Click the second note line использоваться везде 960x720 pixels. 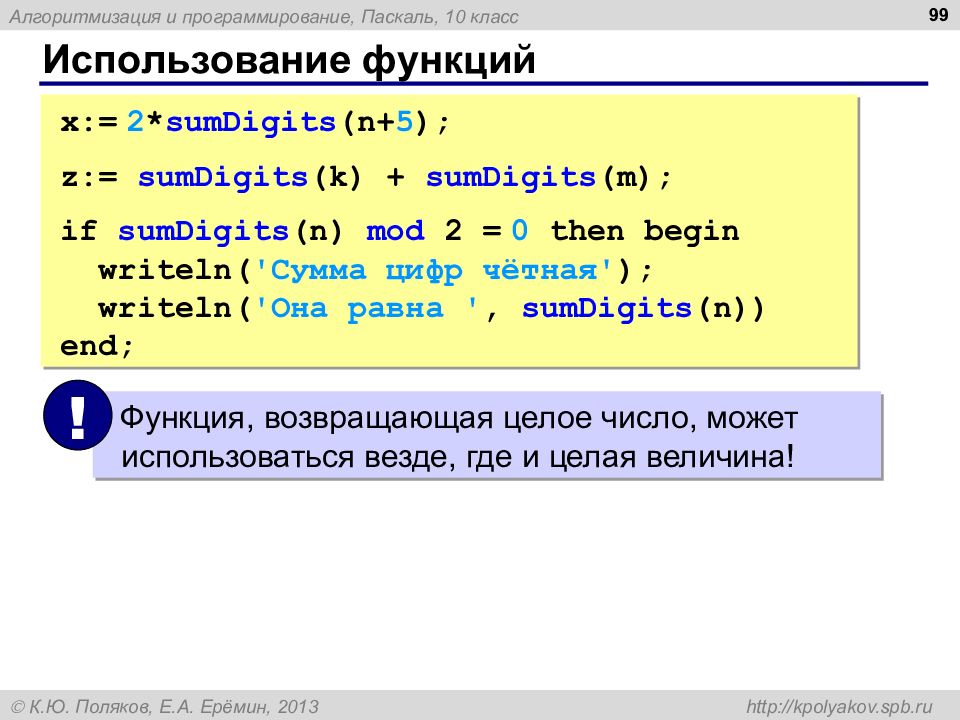[457, 457]
